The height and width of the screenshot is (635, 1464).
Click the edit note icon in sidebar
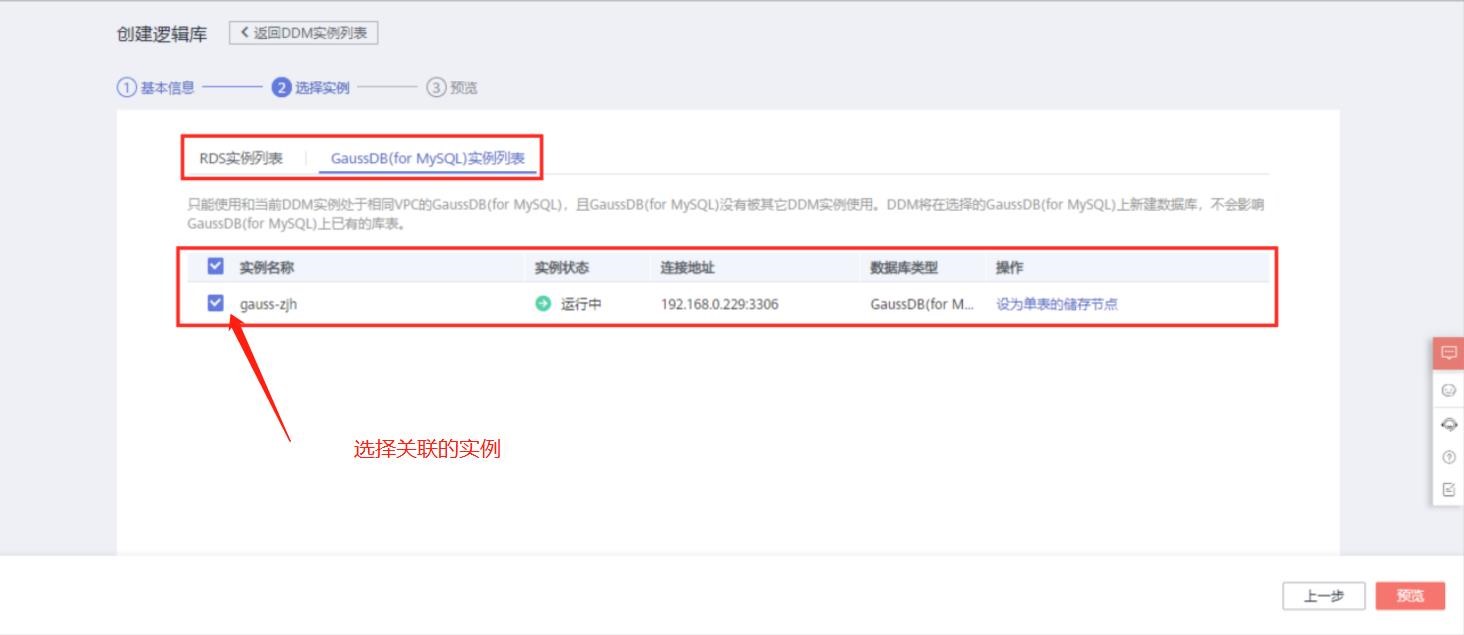pyautogui.click(x=1449, y=490)
